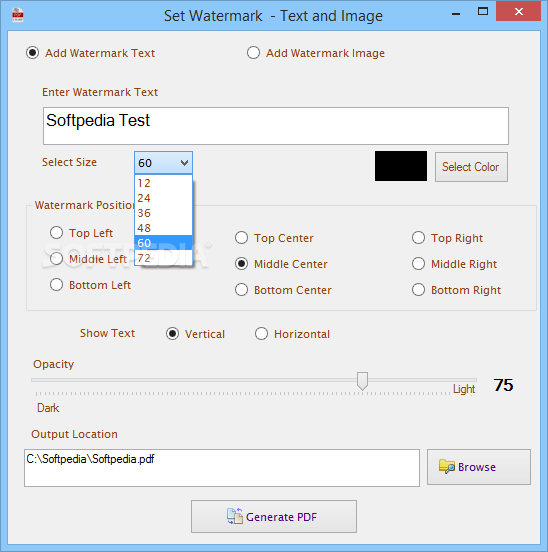Choose size 36 from the list
Viewport: 548px width, 552px height.
[x=163, y=213]
